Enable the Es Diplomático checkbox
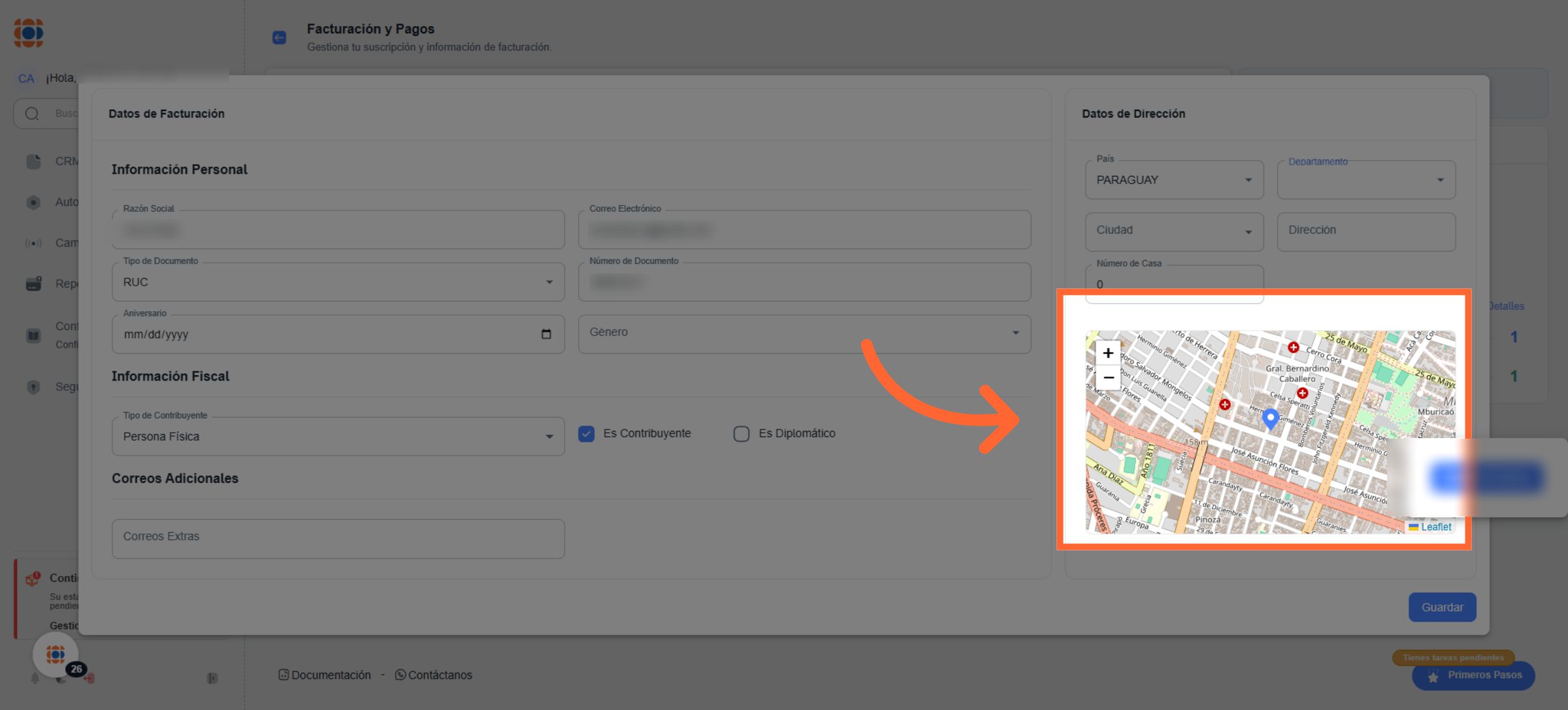This screenshot has height=710, width=1568. tap(741, 433)
